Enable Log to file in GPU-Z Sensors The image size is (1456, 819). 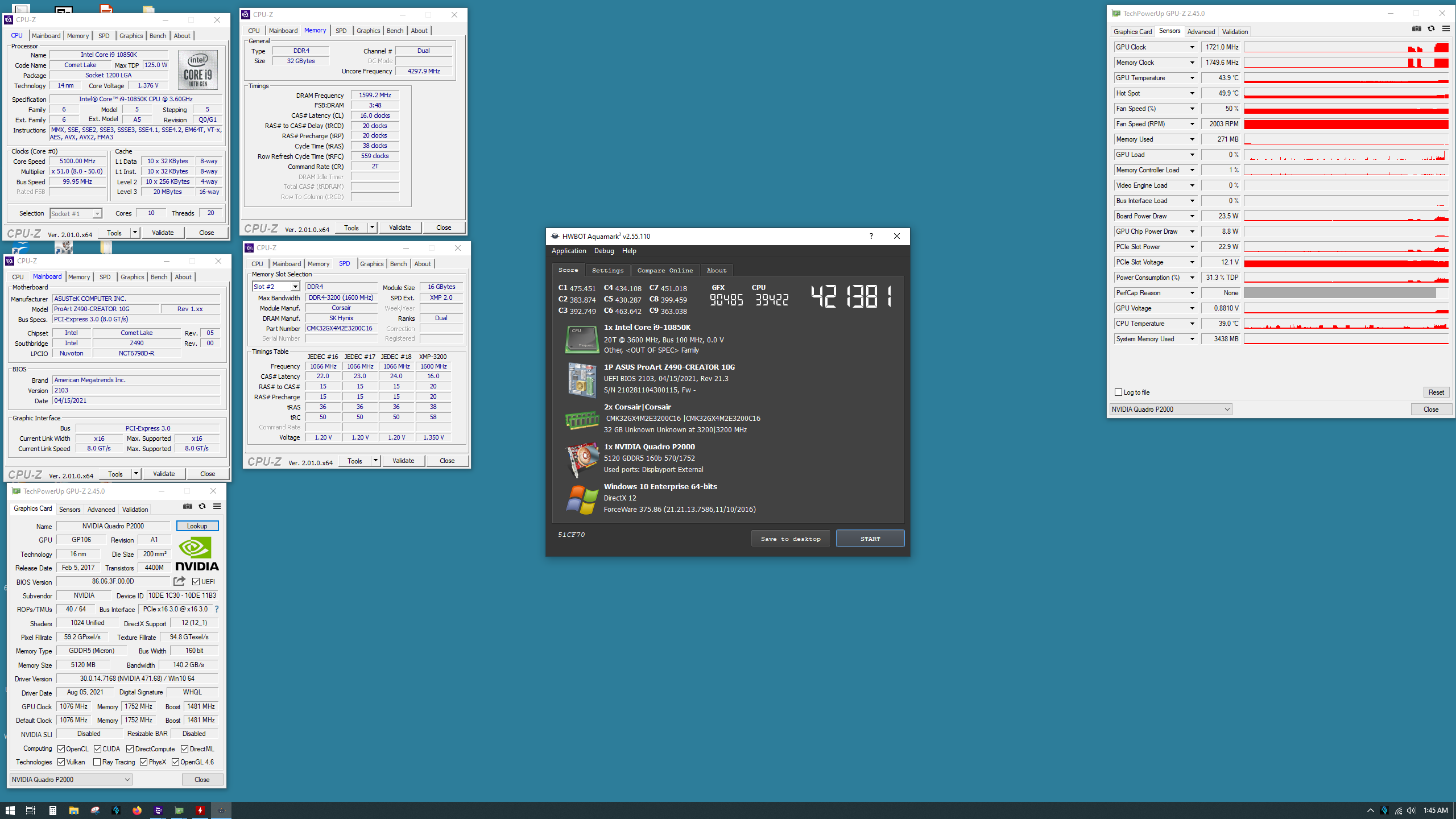[x=1119, y=392]
